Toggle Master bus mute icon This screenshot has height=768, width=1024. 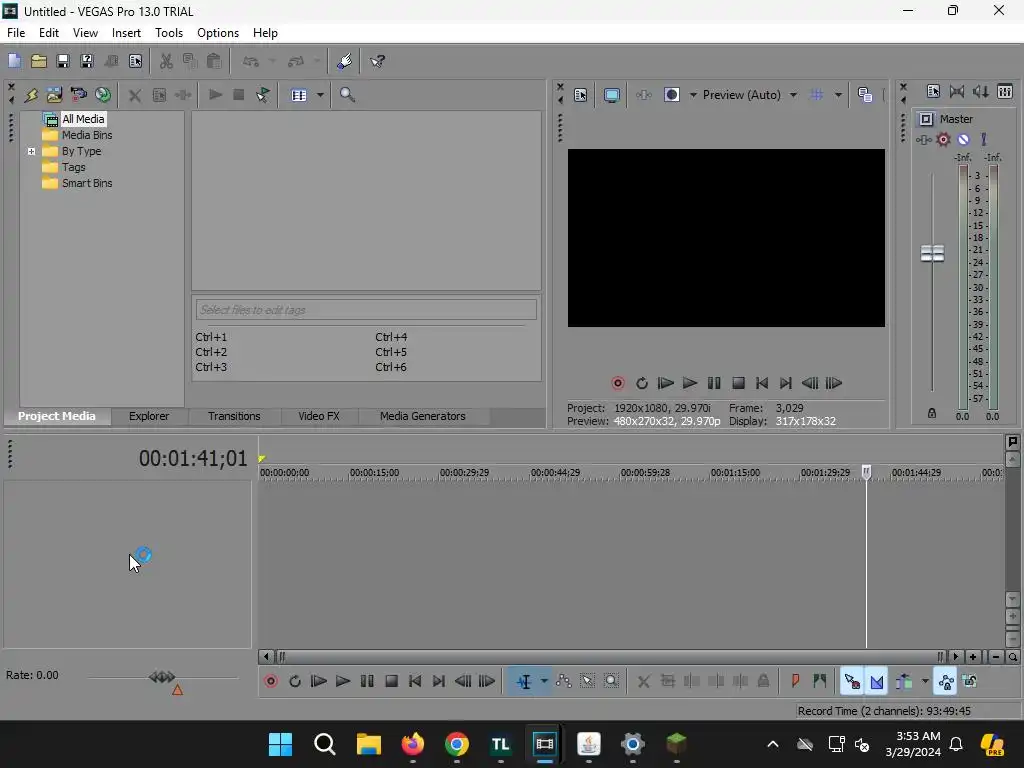click(x=963, y=140)
